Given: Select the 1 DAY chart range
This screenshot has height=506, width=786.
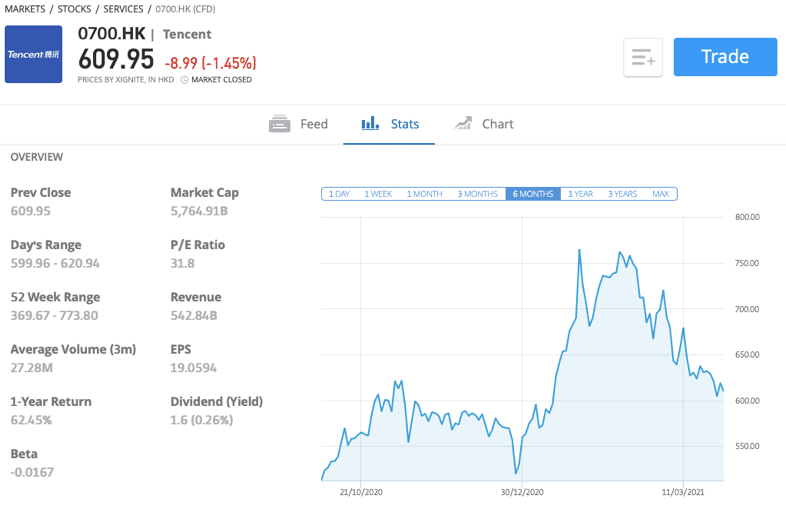Looking at the screenshot, I should click(x=339, y=194).
